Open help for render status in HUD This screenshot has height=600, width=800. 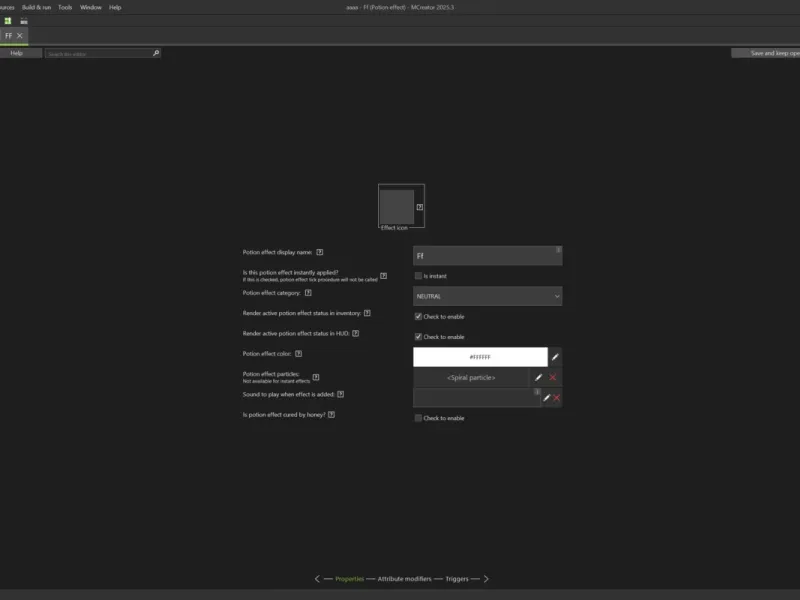(x=356, y=334)
